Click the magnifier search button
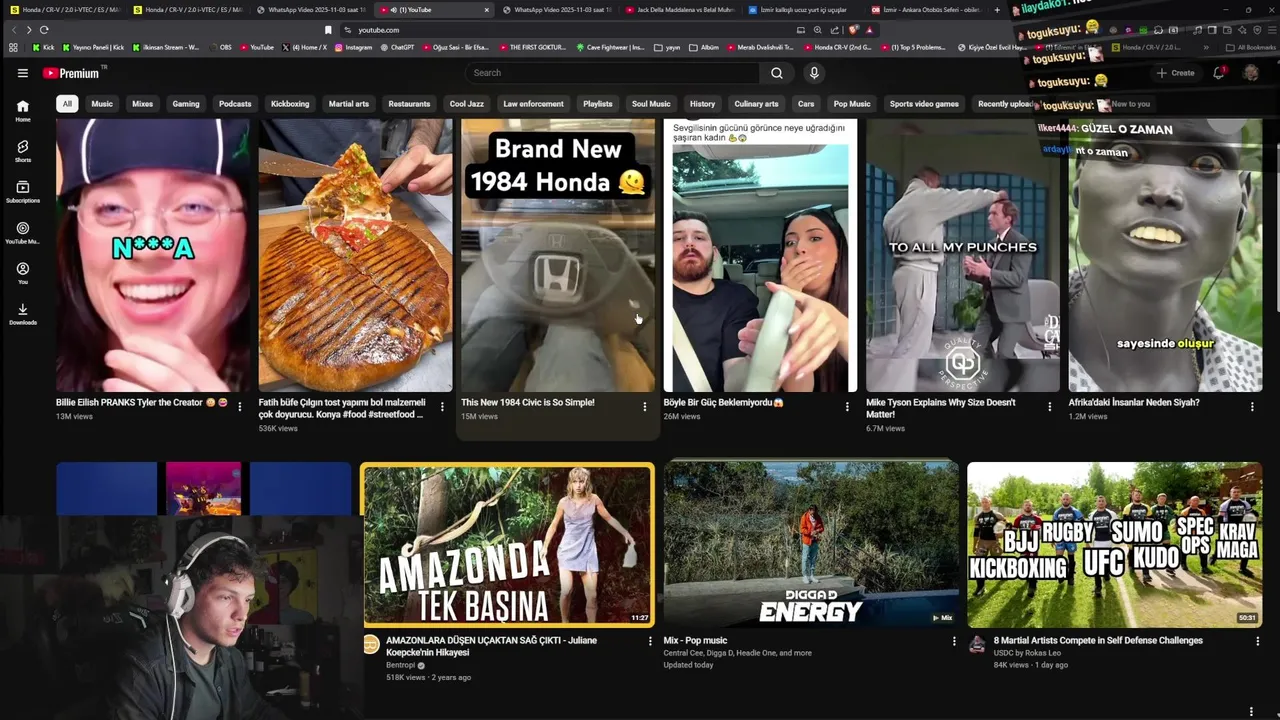 pyautogui.click(x=777, y=73)
